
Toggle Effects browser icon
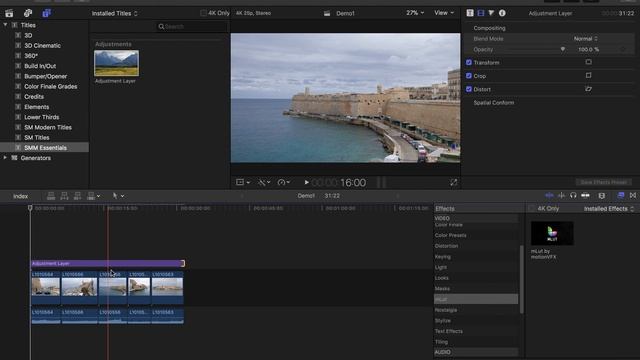pyautogui.click(x=621, y=196)
